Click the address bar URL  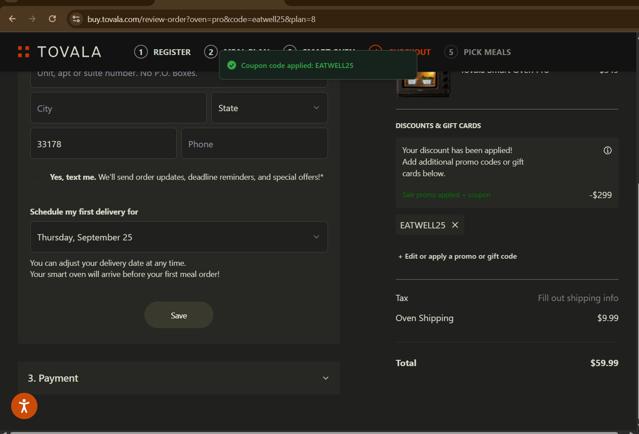[x=201, y=19]
